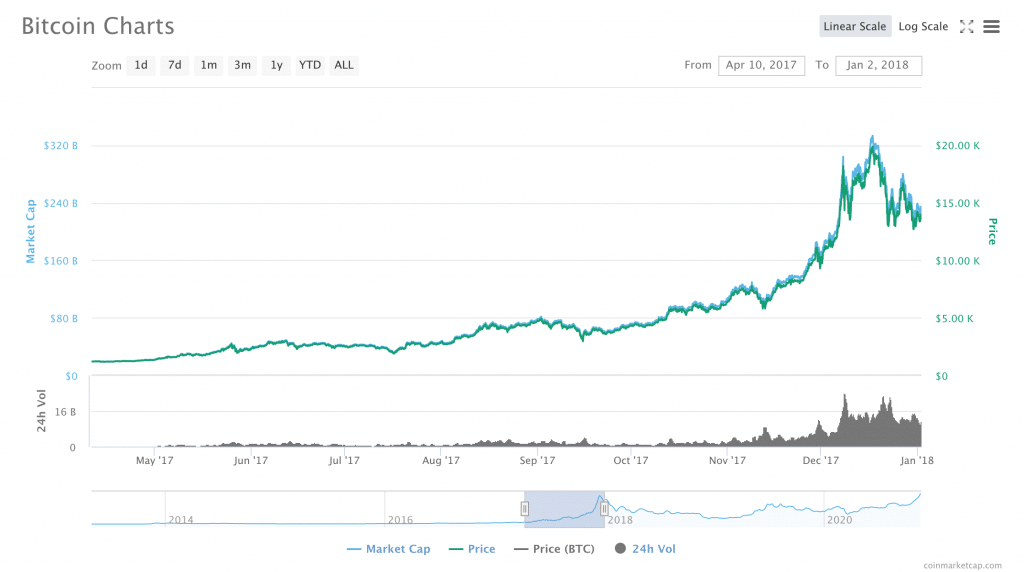The height and width of the screenshot is (572, 1024).
Task: Choose the 1y zoom range
Action: [x=276, y=66]
